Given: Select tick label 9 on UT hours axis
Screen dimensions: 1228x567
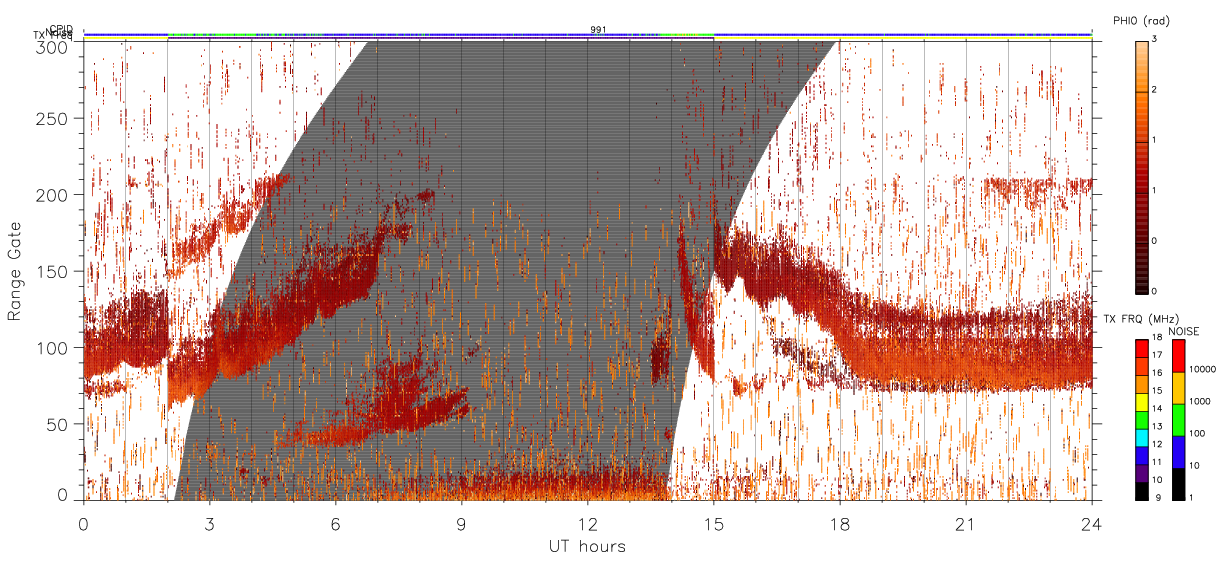Looking at the screenshot, I should point(461,524).
